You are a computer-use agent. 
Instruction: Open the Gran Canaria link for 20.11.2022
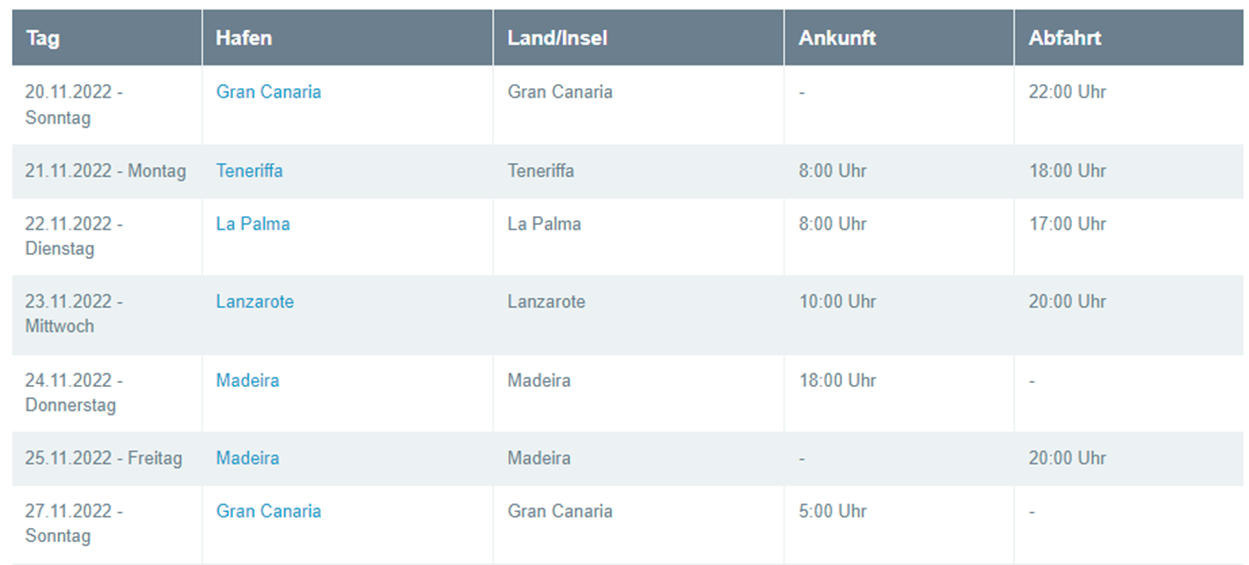[268, 92]
